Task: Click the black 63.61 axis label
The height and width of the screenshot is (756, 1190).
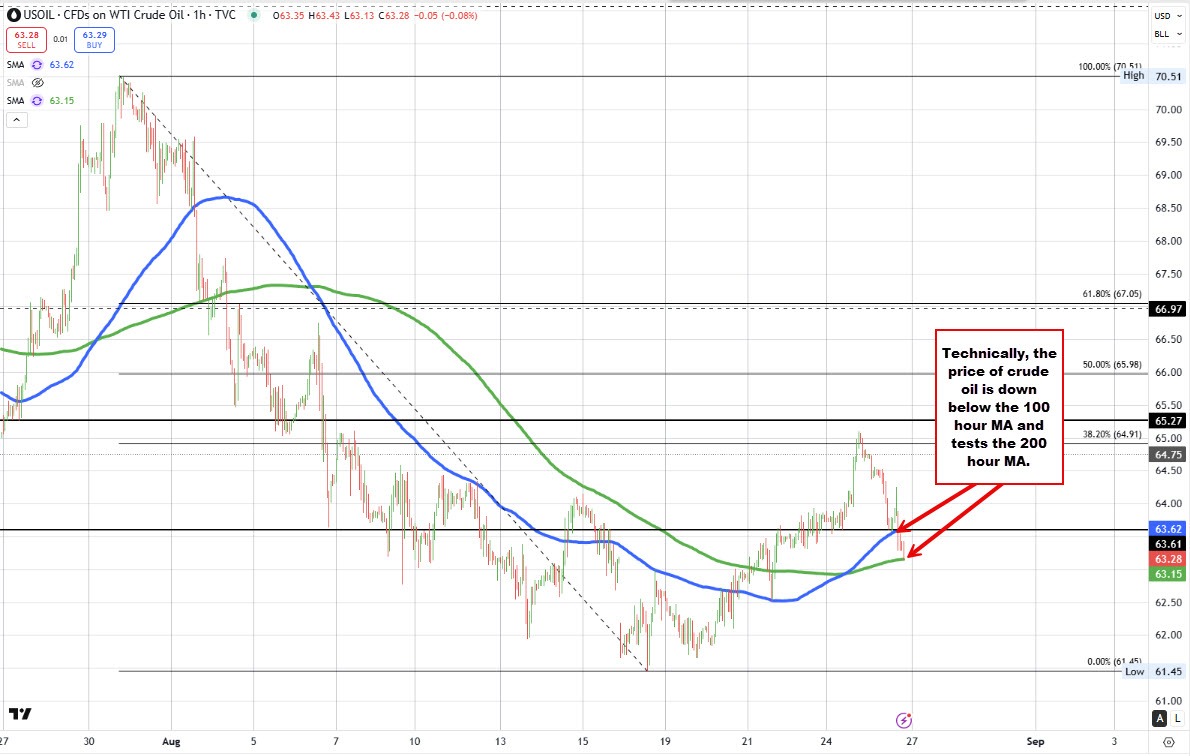Action: (1169, 543)
